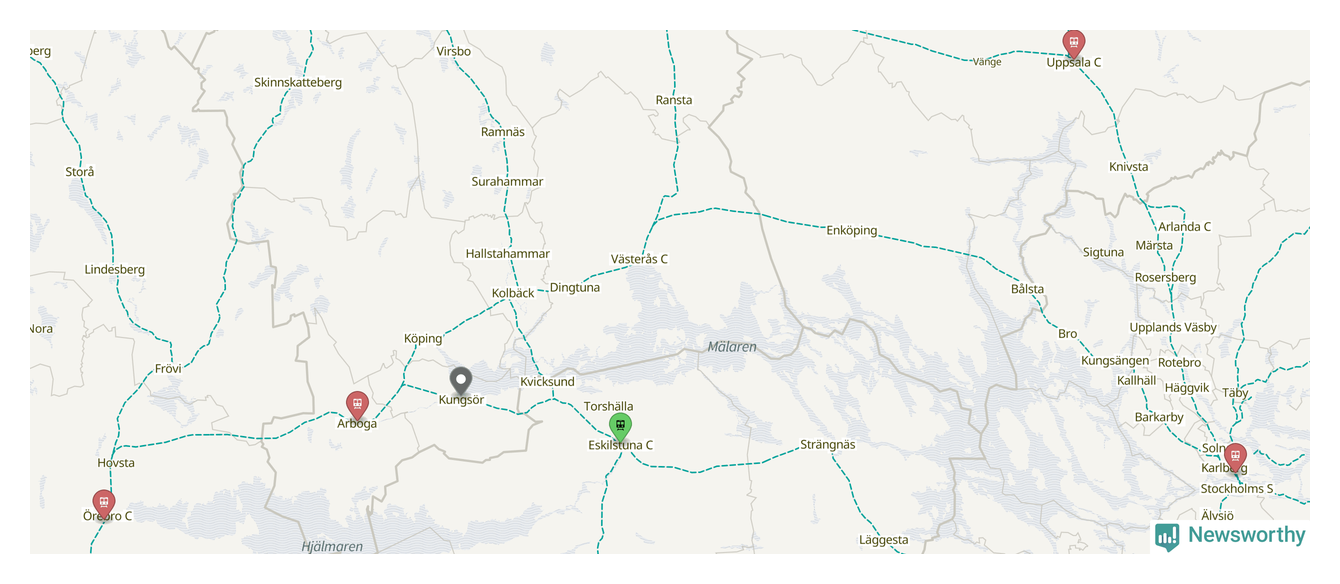This screenshot has width=1340, height=584.
Task: Click the Hjälmaren lake label
Action: [x=332, y=546]
